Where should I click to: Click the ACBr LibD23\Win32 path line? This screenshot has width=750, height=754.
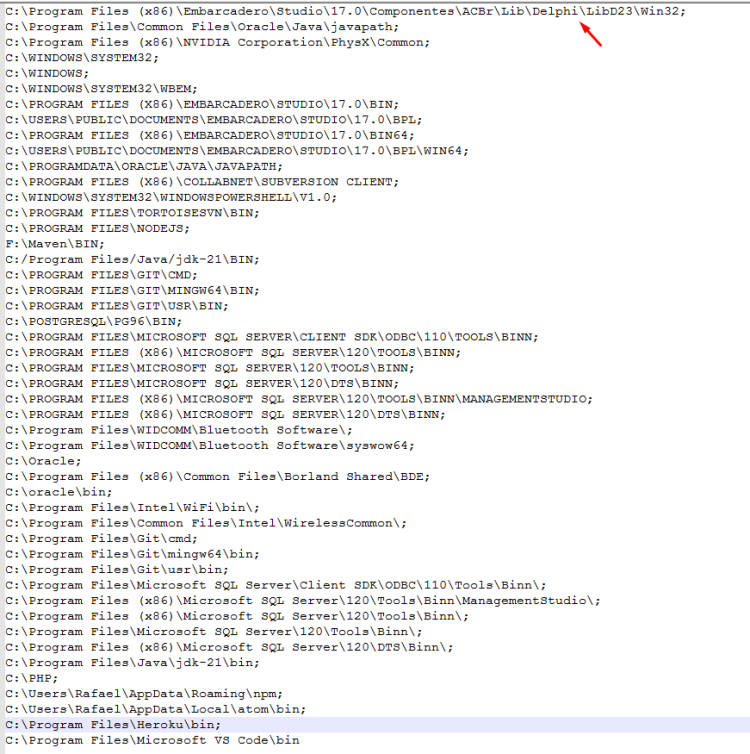[x=345, y=11]
